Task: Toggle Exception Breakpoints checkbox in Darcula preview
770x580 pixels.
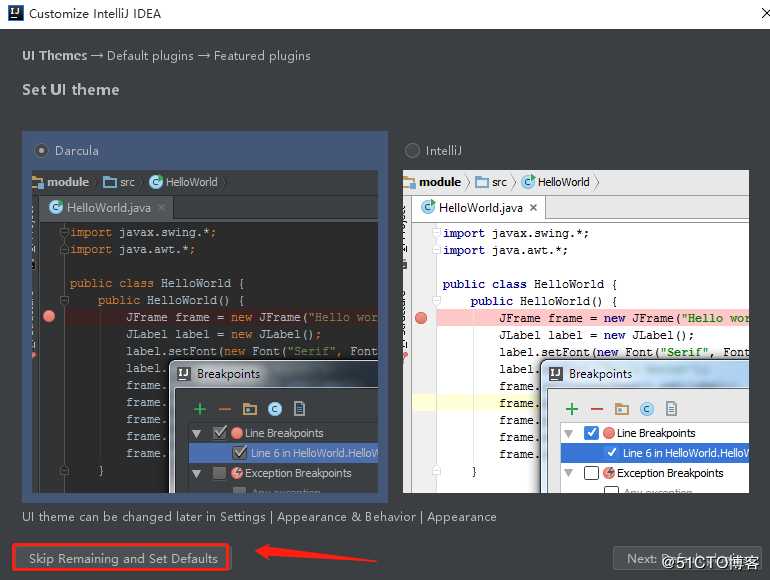Action: (x=220, y=473)
